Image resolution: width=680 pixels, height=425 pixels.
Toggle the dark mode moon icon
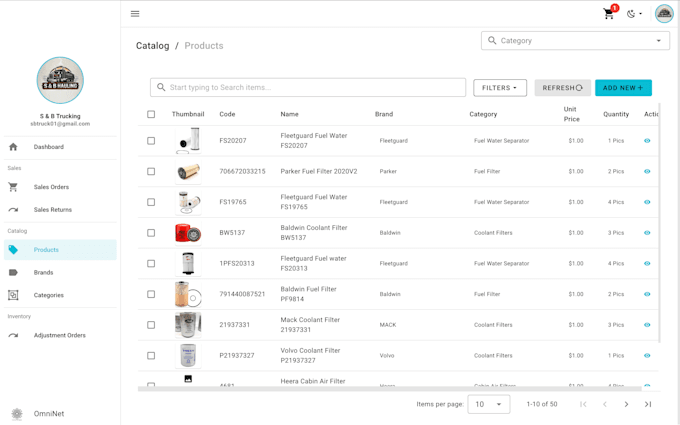[631, 14]
